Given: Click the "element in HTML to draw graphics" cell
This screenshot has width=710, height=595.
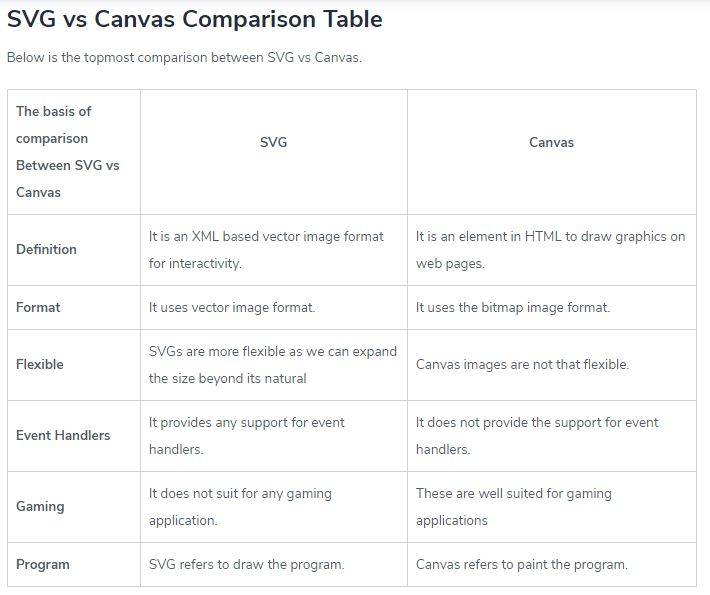Looking at the screenshot, I should point(550,250).
